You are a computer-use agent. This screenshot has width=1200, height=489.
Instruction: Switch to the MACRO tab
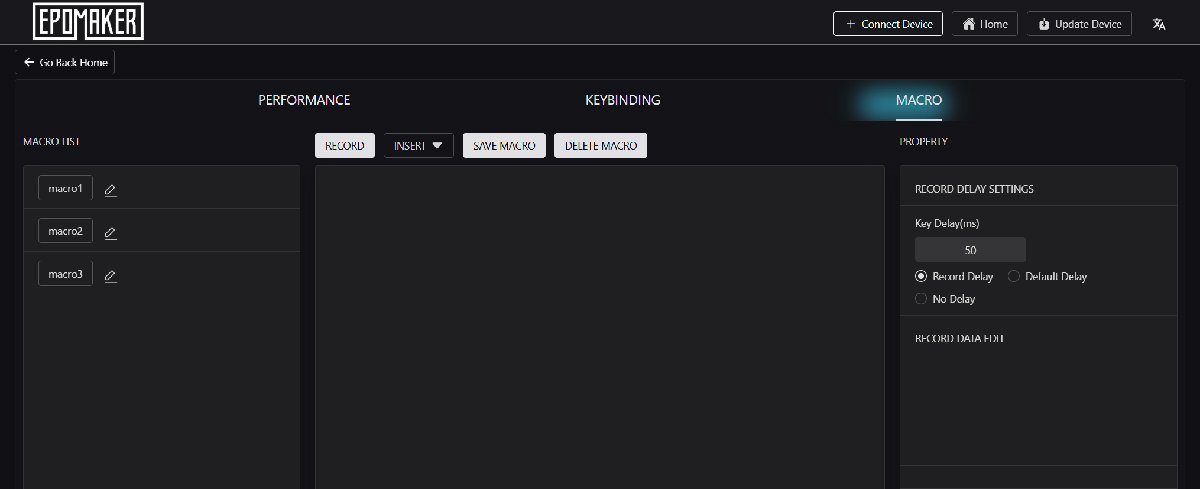919,100
